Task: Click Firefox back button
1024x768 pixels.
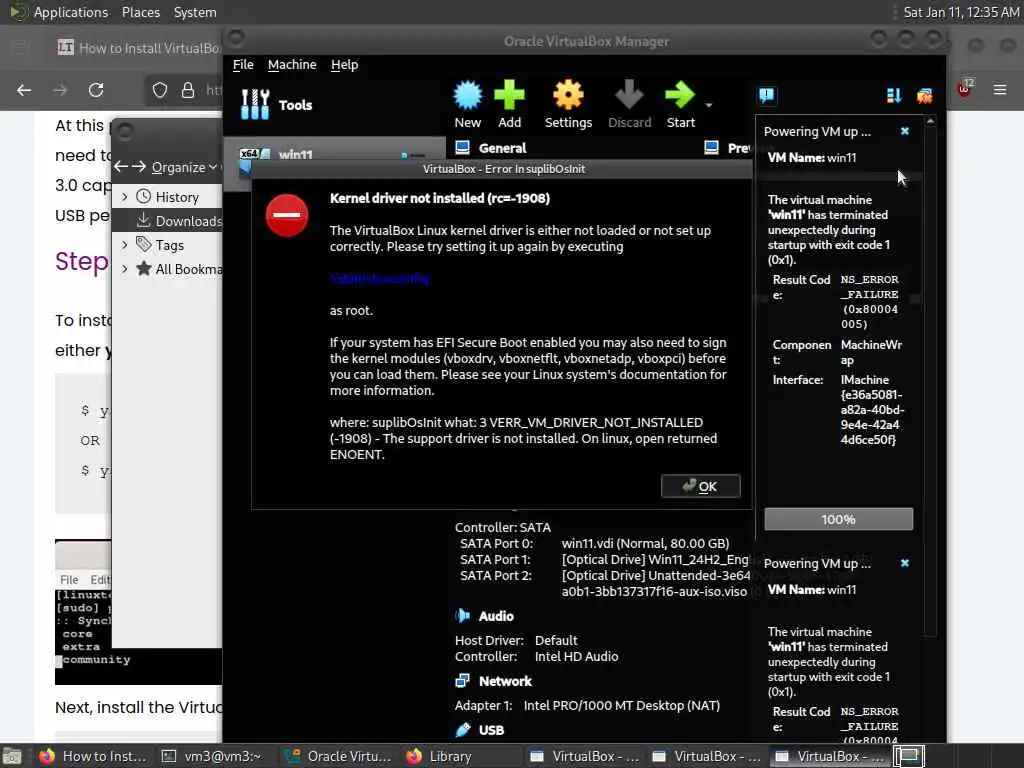Action: click(24, 90)
